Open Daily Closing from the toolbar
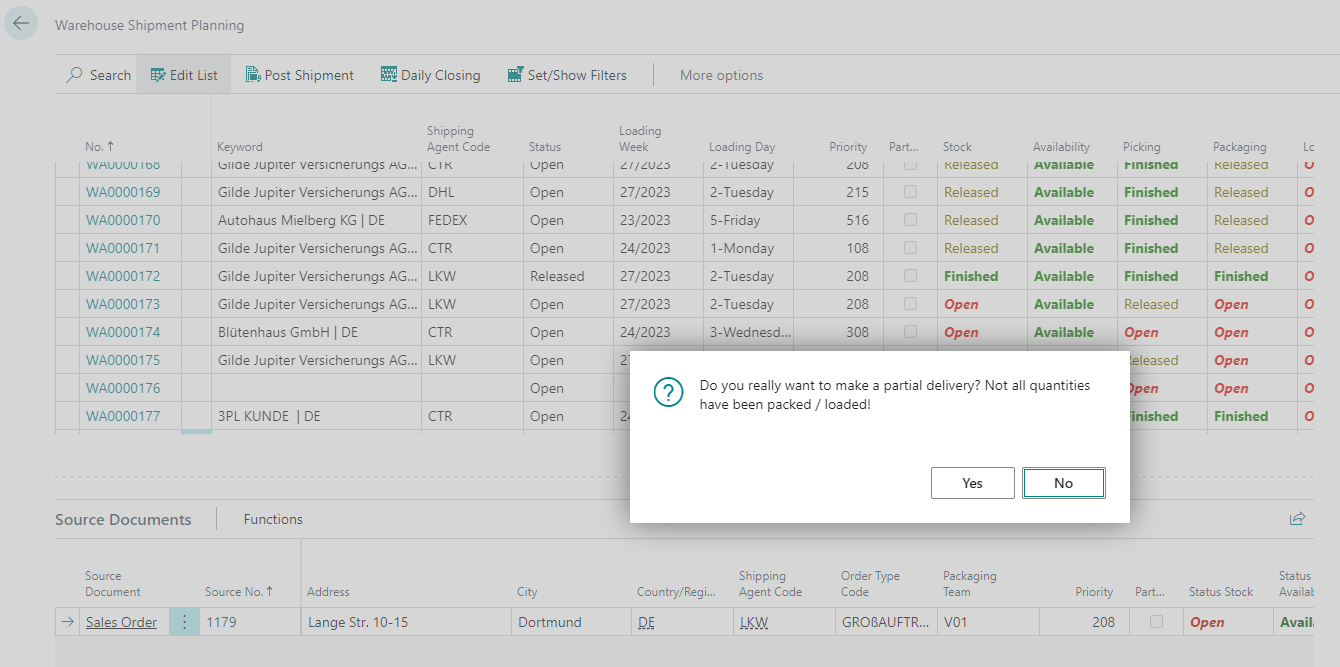Image resolution: width=1340 pixels, height=667 pixels. (388, 74)
